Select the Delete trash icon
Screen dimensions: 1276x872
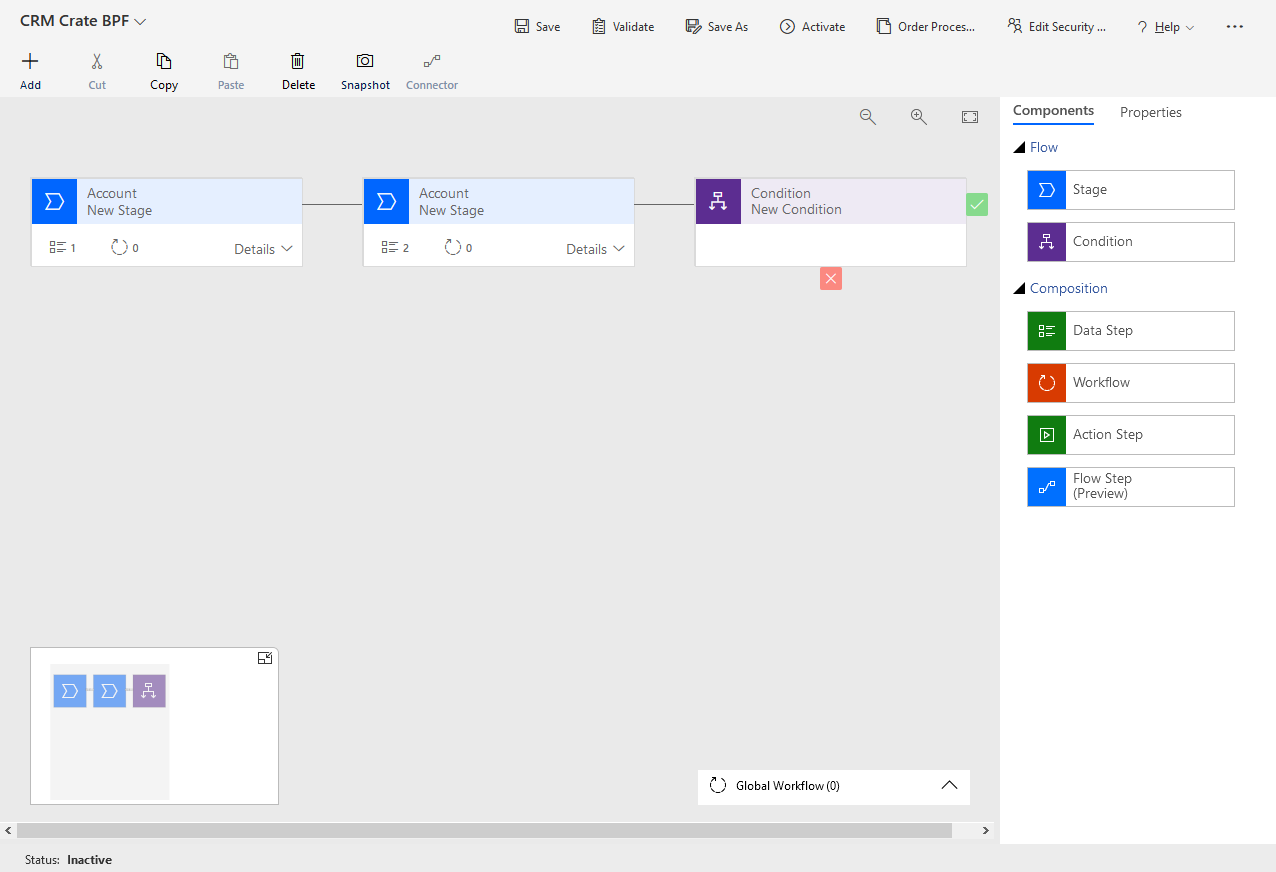point(298,59)
